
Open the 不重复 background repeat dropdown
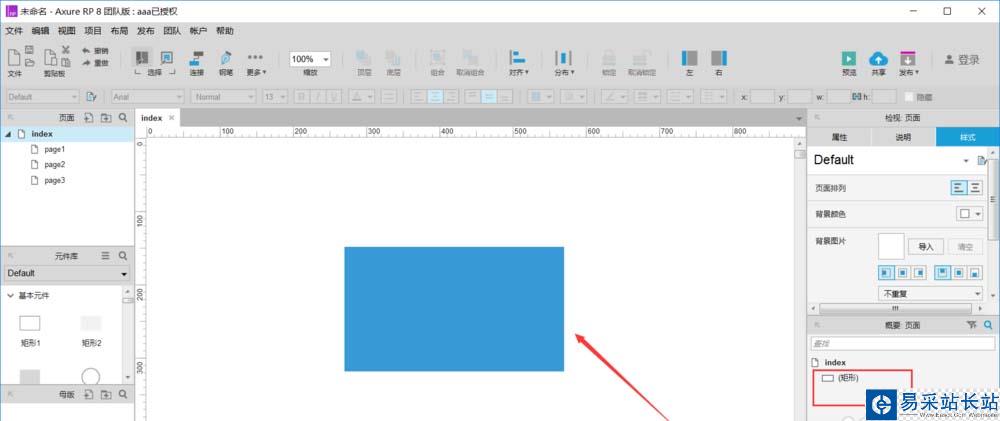930,294
